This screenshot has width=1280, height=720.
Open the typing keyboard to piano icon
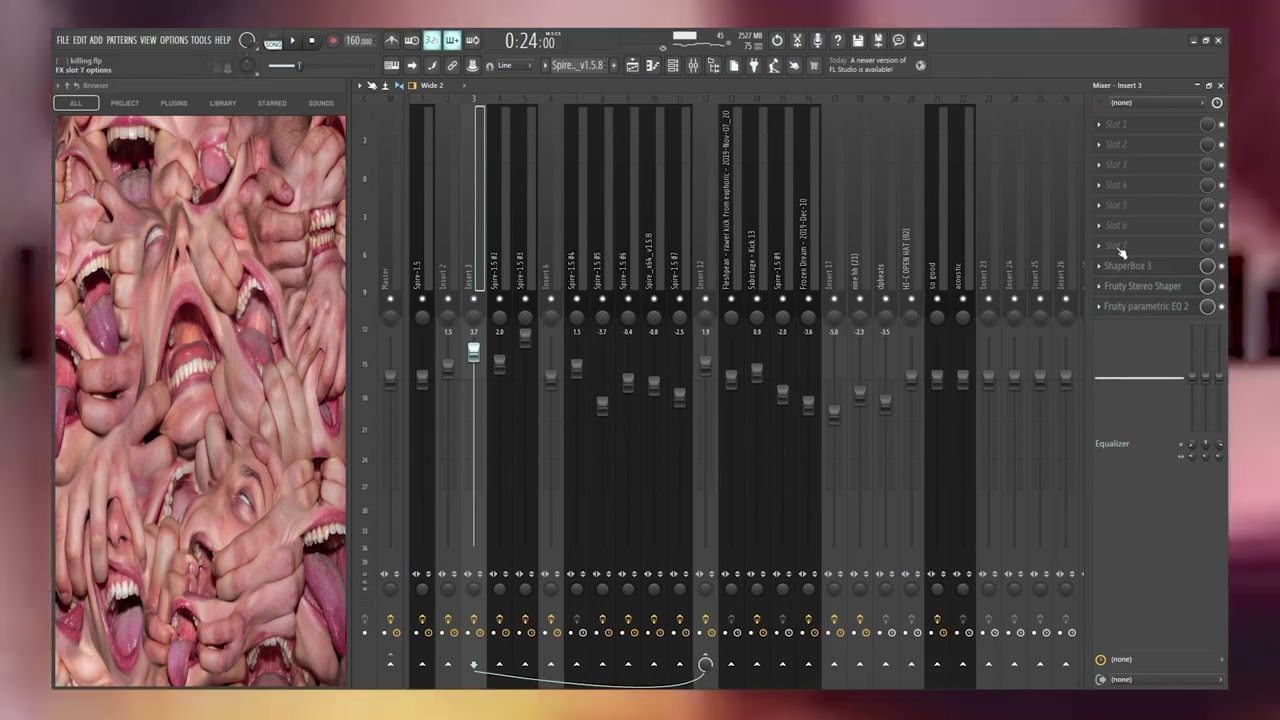click(392, 65)
